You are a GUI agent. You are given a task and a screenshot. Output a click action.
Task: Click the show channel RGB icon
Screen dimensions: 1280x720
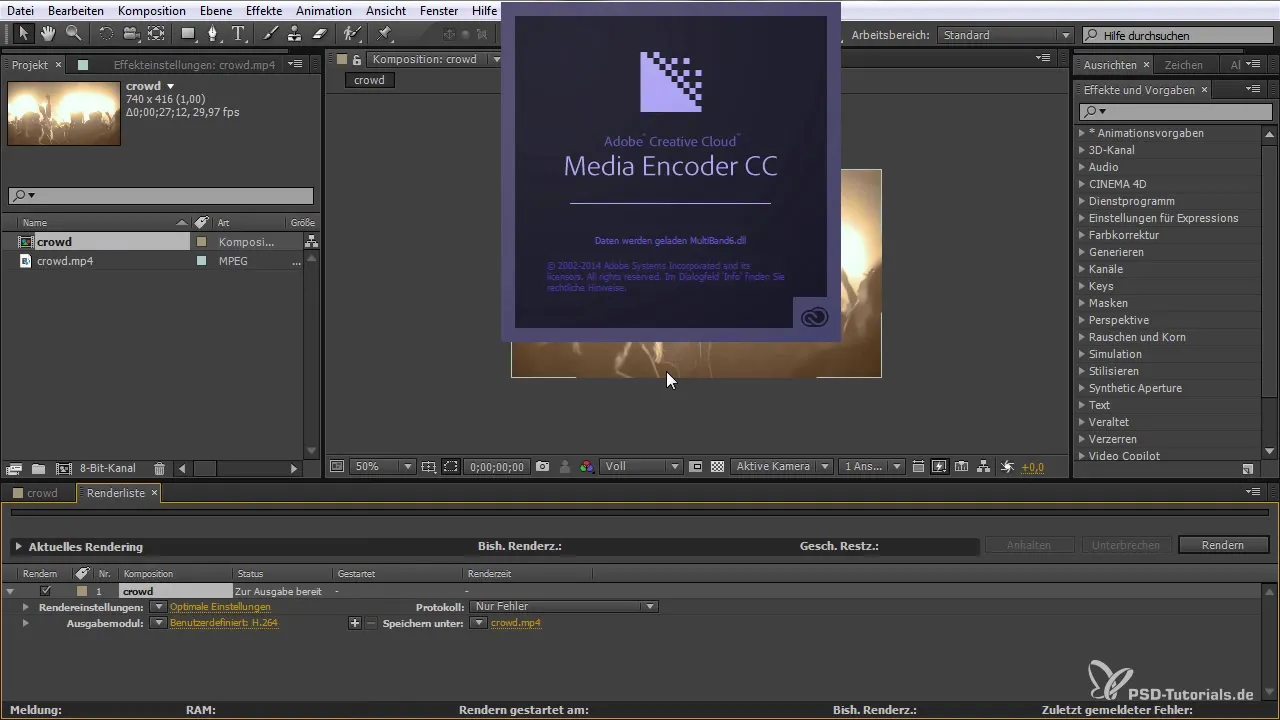click(587, 467)
